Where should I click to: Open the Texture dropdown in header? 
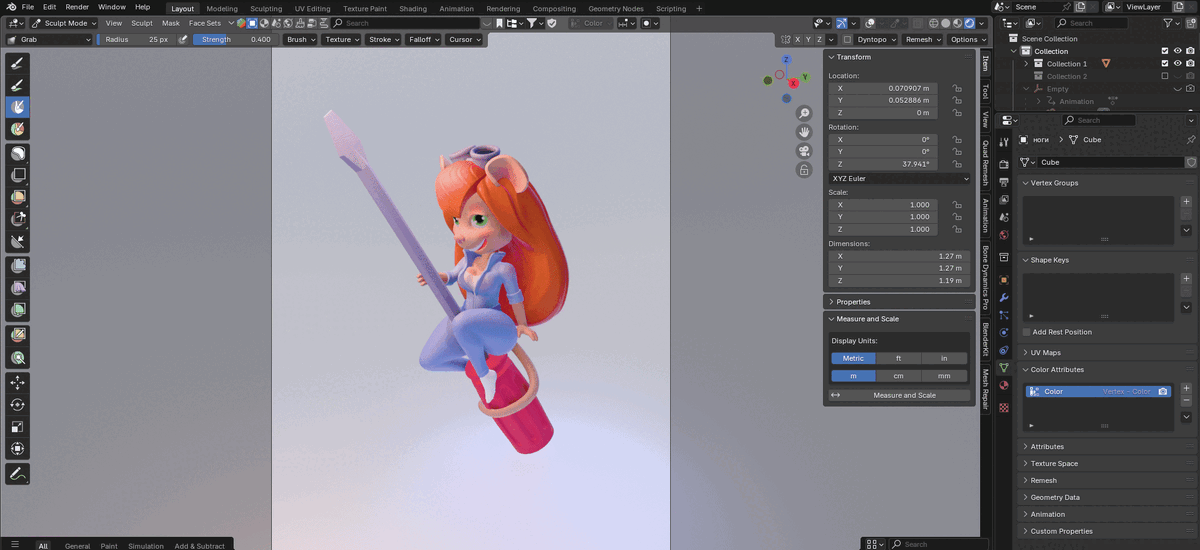click(341, 39)
